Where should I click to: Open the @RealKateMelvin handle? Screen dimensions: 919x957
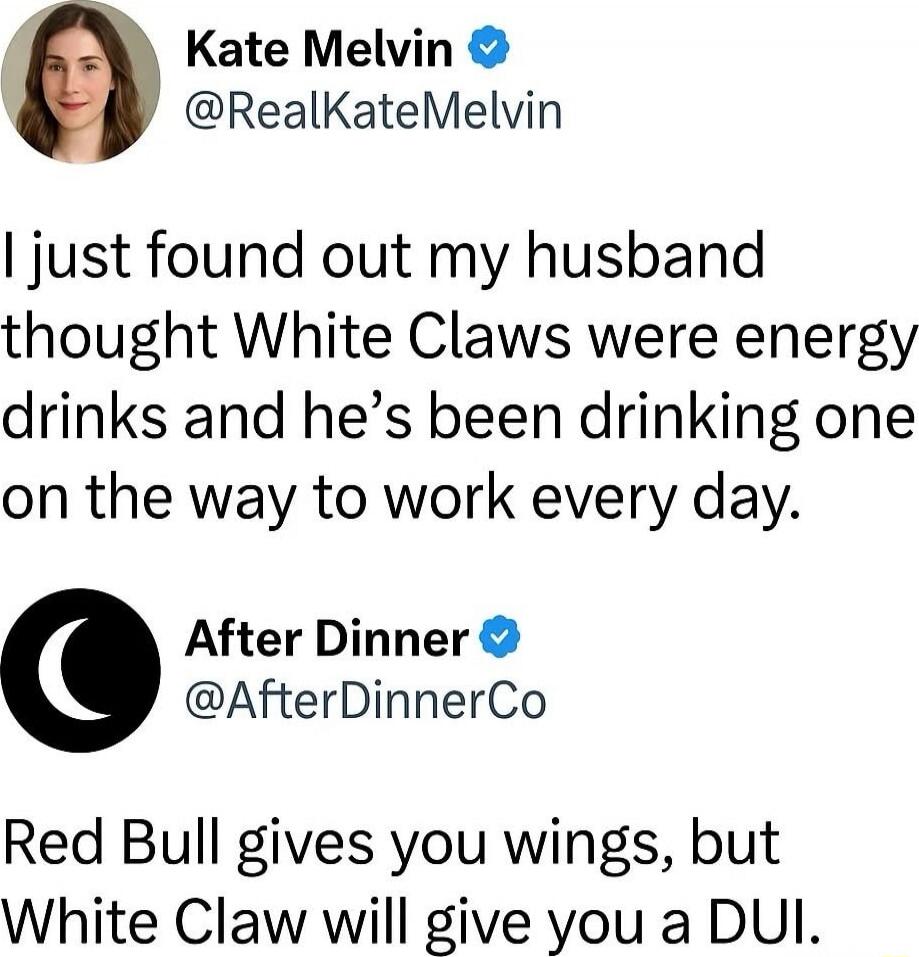373,113
